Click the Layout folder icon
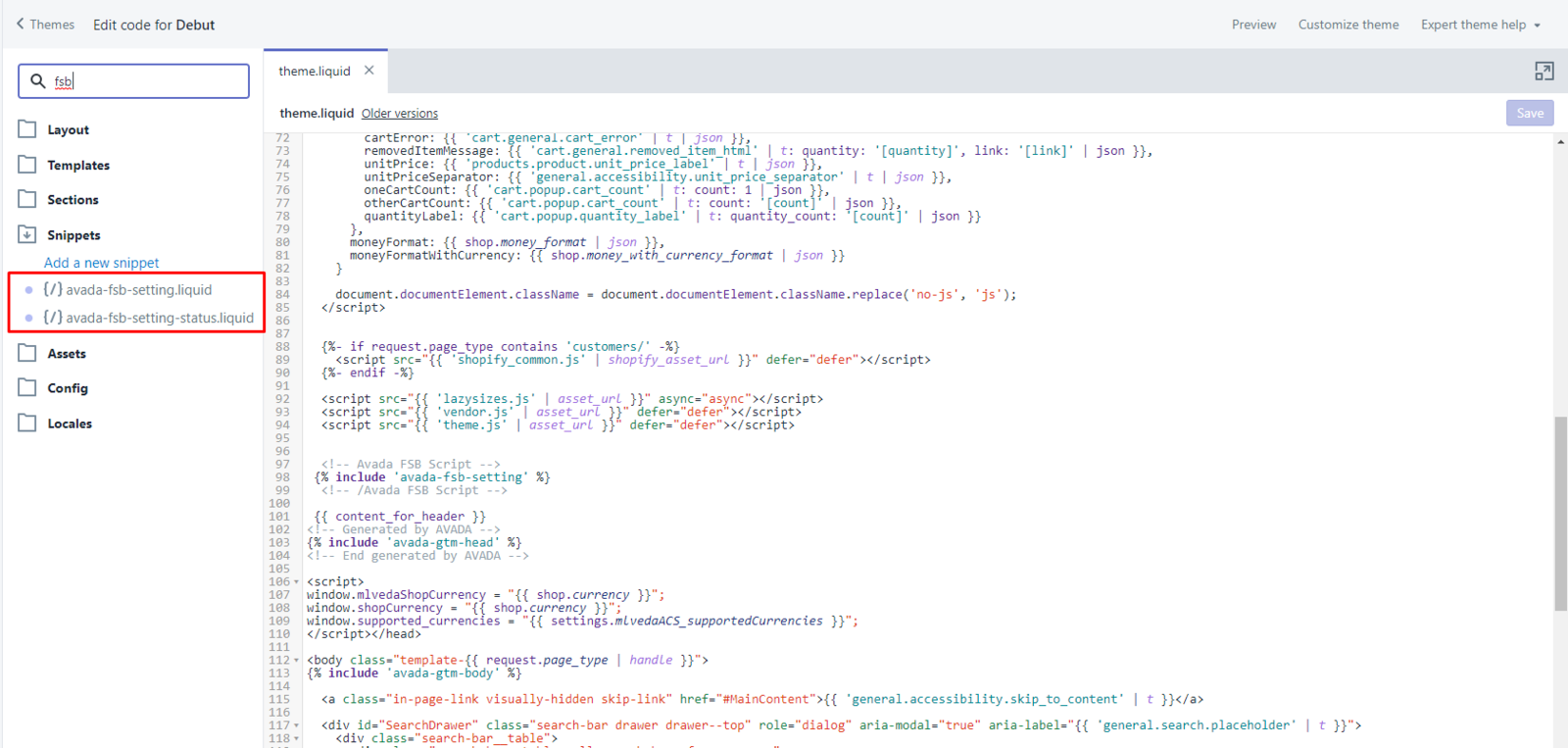The image size is (1568, 748). pyautogui.click(x=27, y=129)
